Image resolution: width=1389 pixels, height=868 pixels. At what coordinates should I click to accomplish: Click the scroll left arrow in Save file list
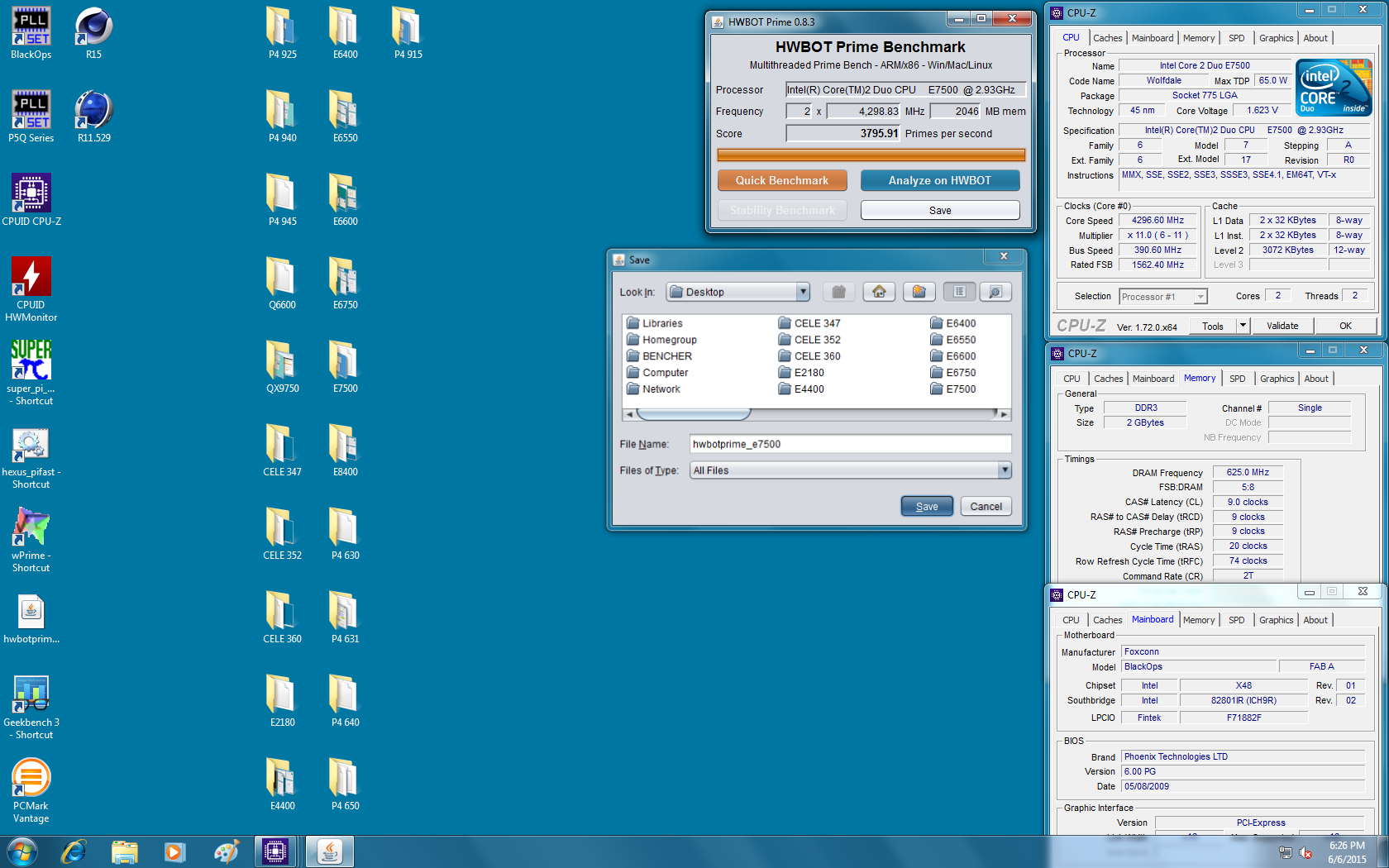(x=629, y=414)
